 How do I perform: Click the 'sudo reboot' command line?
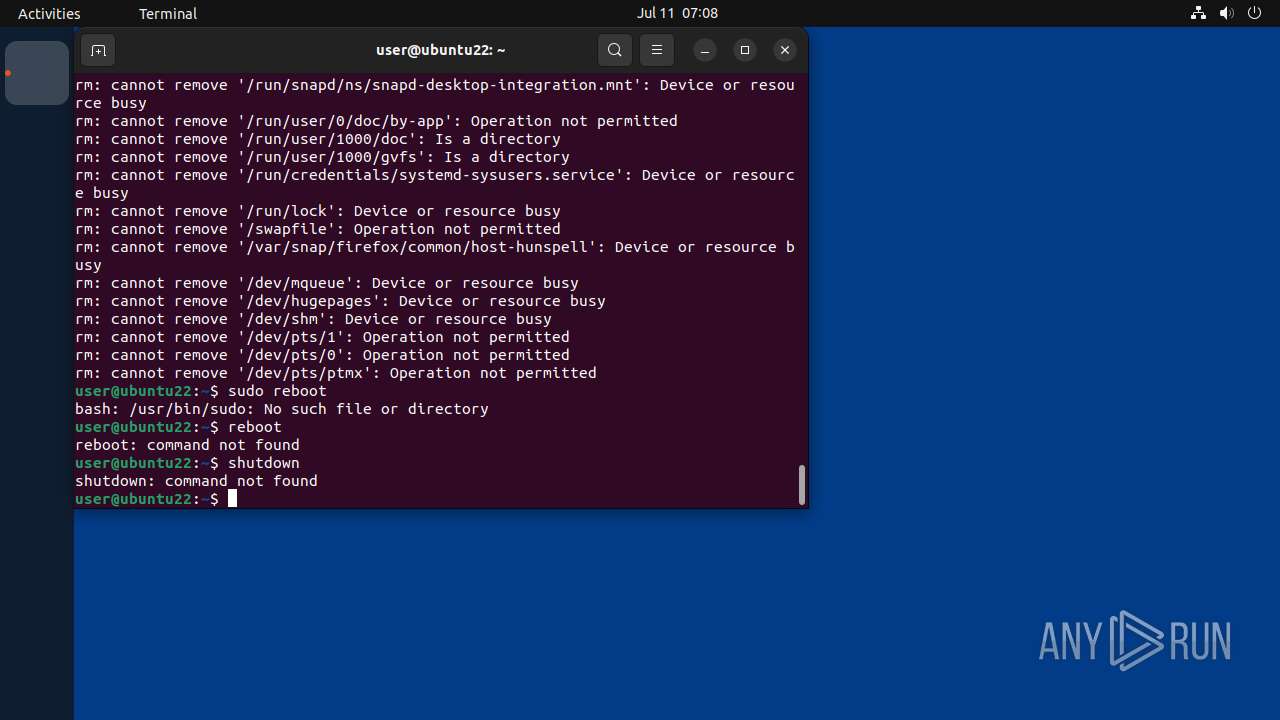point(201,391)
